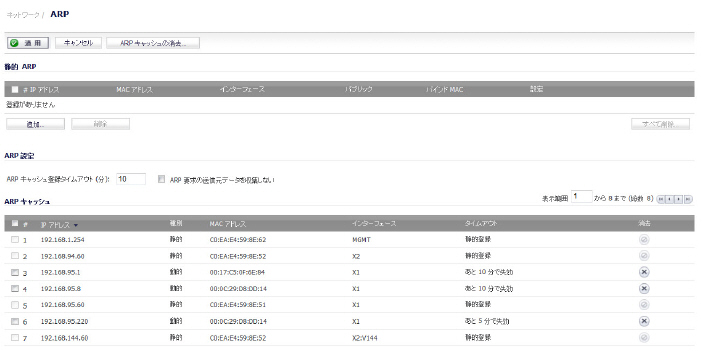Check the row 6 checkbox for 192.168.95.220
Image resolution: width=702 pixels, height=362 pixels.
[15, 321]
